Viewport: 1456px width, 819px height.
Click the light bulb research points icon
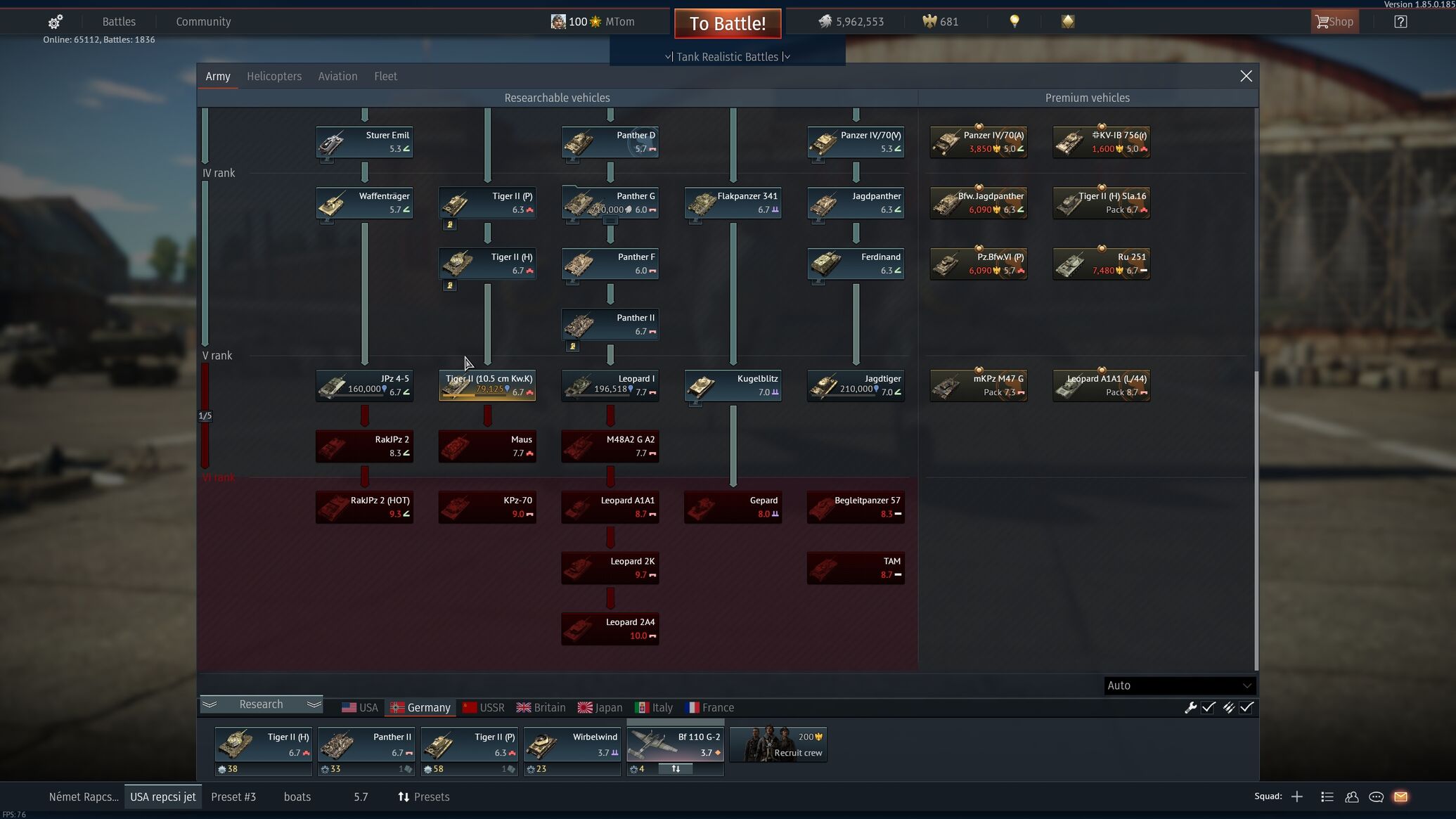(1014, 22)
